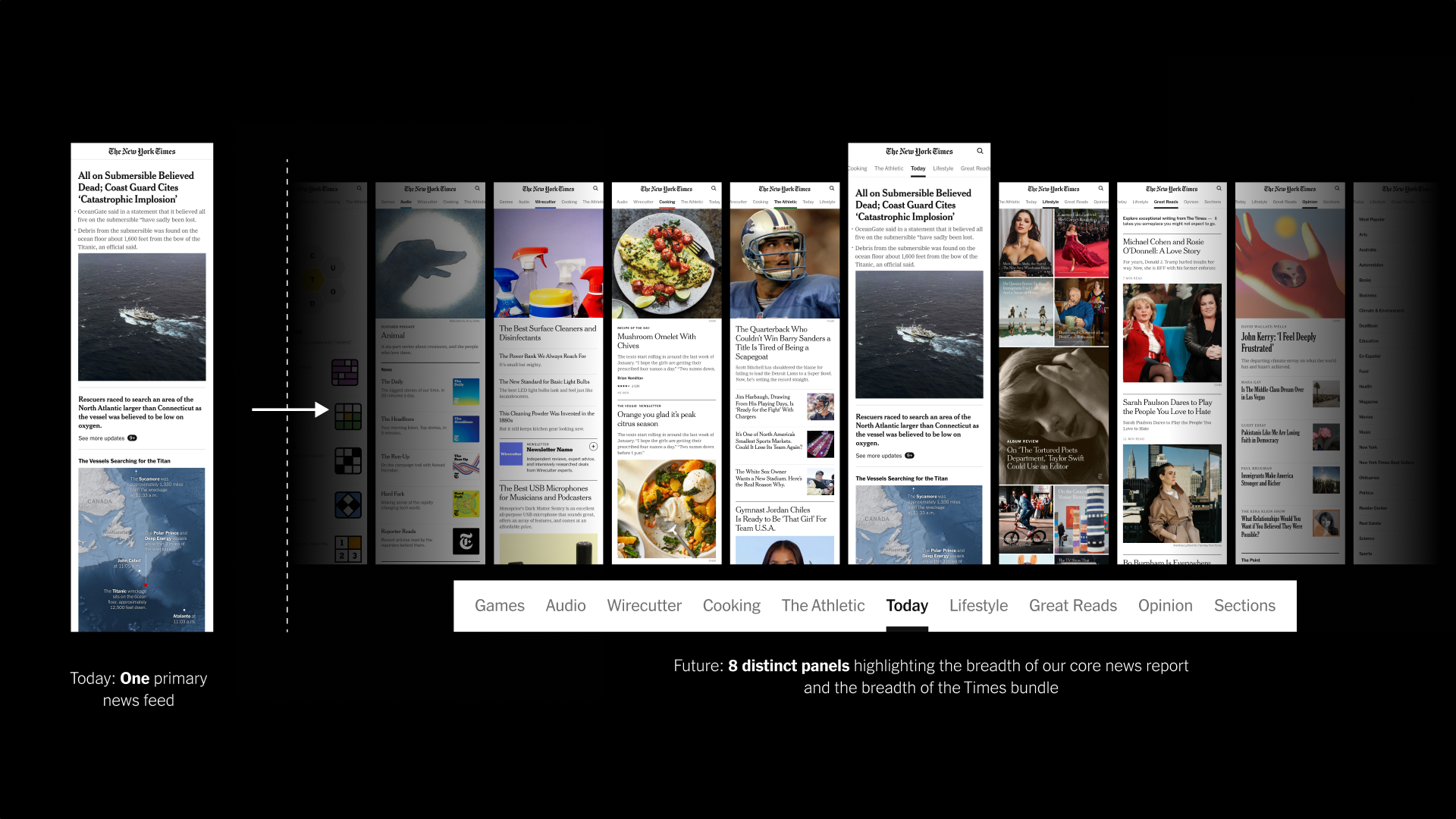Switch to the Audio tab in the large tab bar
1456x819 pixels.
pyautogui.click(x=566, y=605)
